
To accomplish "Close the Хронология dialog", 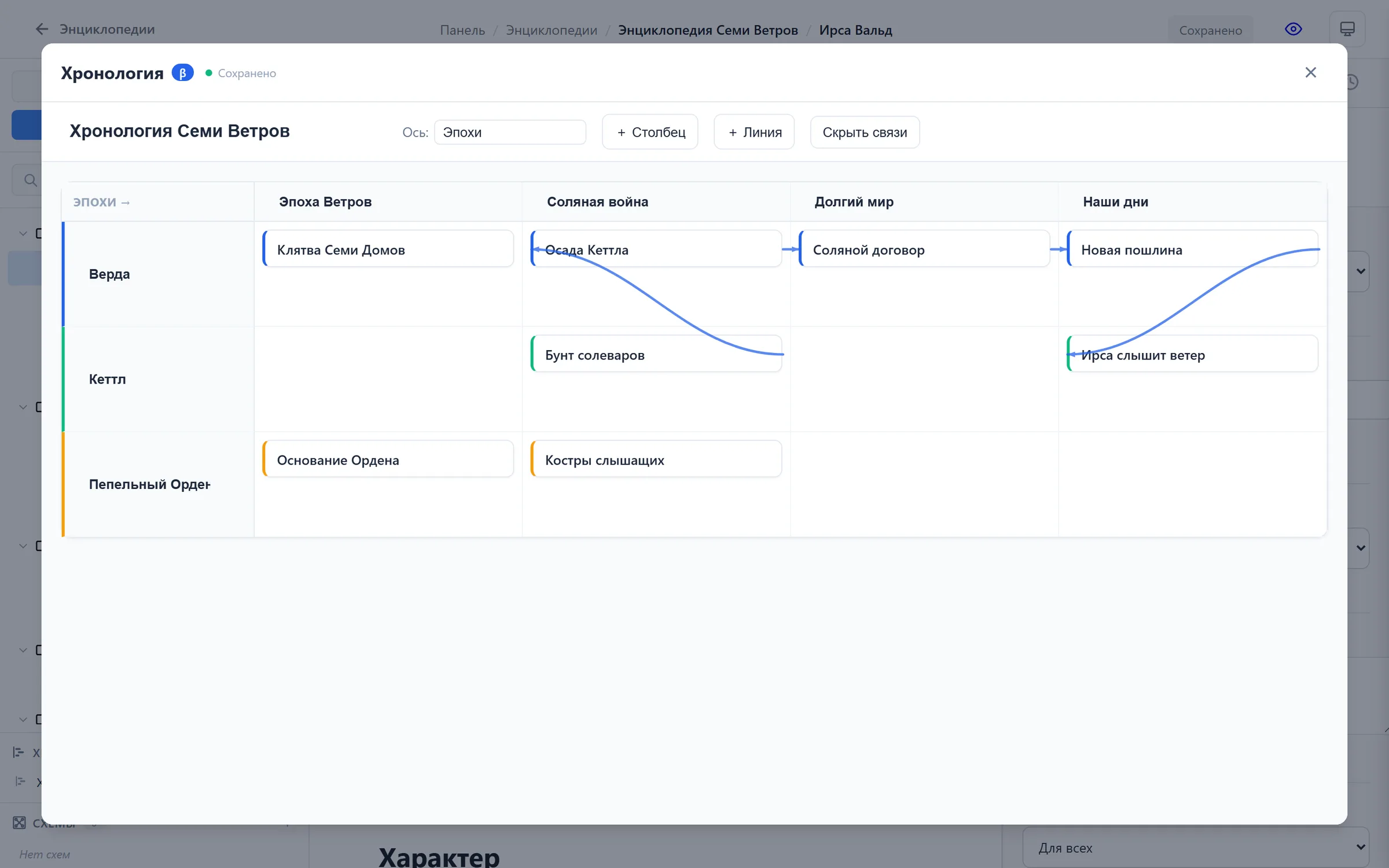I will click(x=1310, y=72).
